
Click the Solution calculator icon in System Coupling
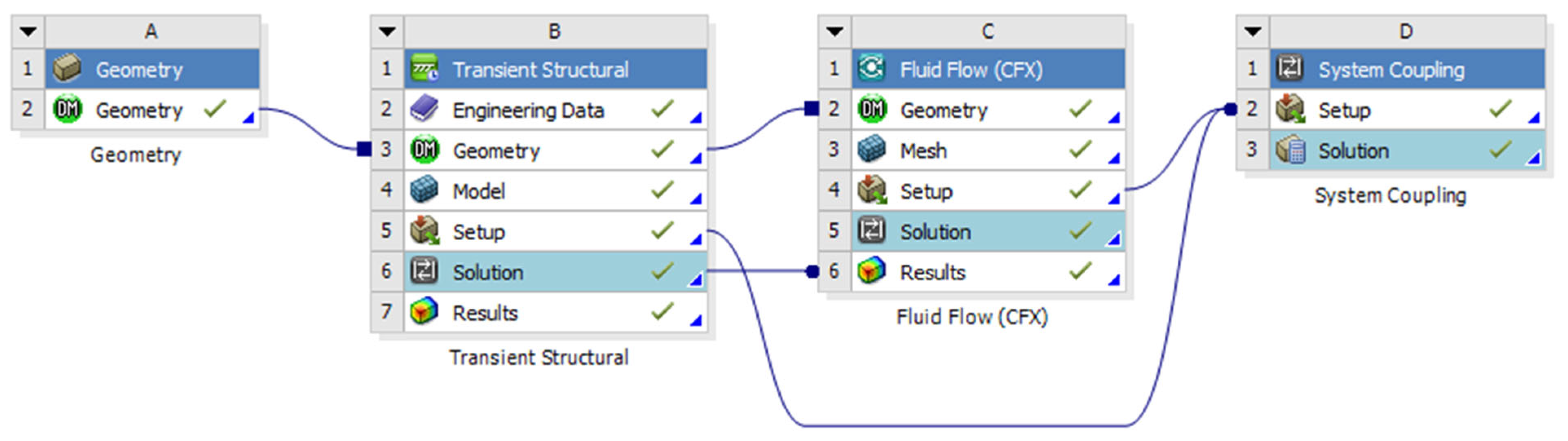(x=1289, y=150)
